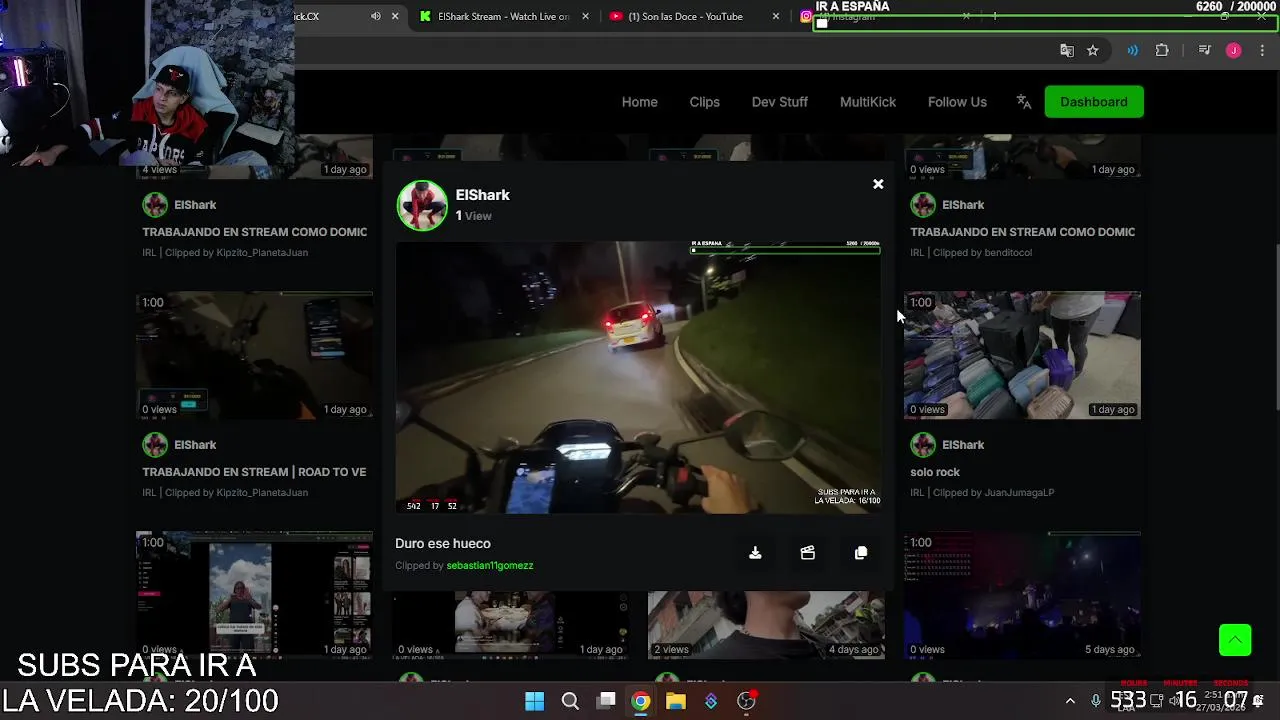Image resolution: width=1280 pixels, height=720 pixels.
Task: Open ElShark avatar on solo rock card
Action: [x=923, y=445]
